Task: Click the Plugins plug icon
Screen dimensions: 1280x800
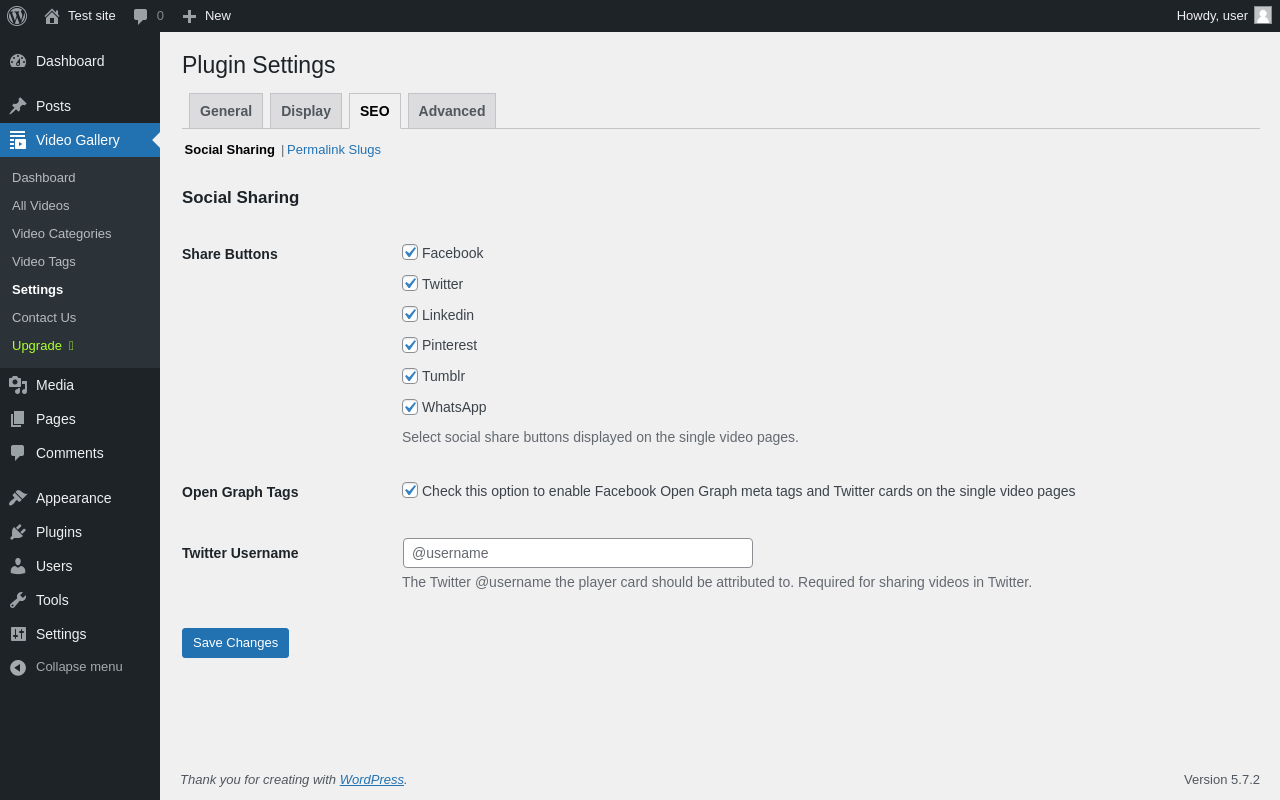Action: coord(18,532)
